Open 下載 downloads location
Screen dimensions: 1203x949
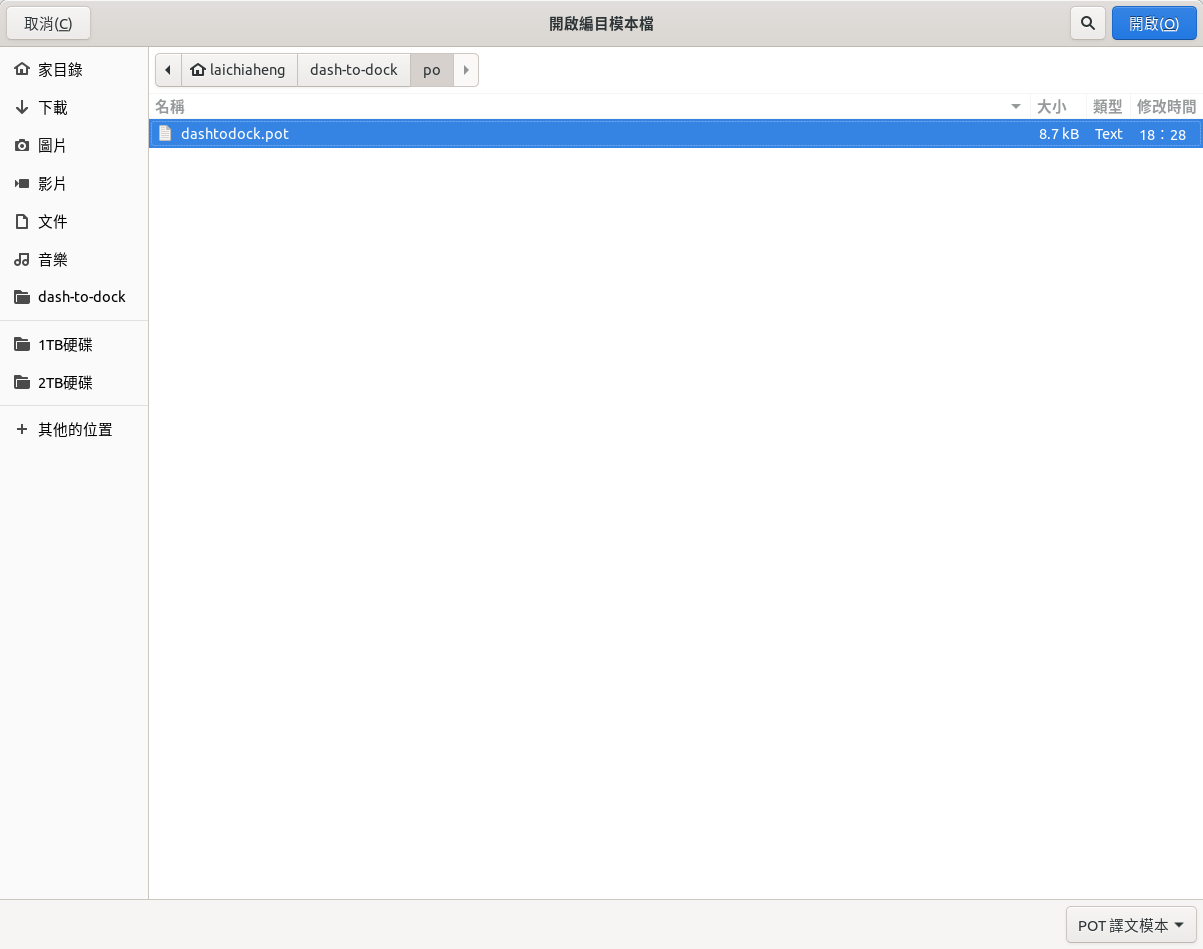[x=74, y=108]
